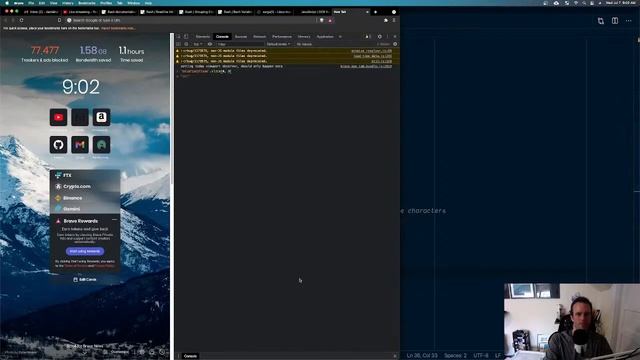
Task: Switch to the Live streaming browser tab
Action: pos(80,12)
